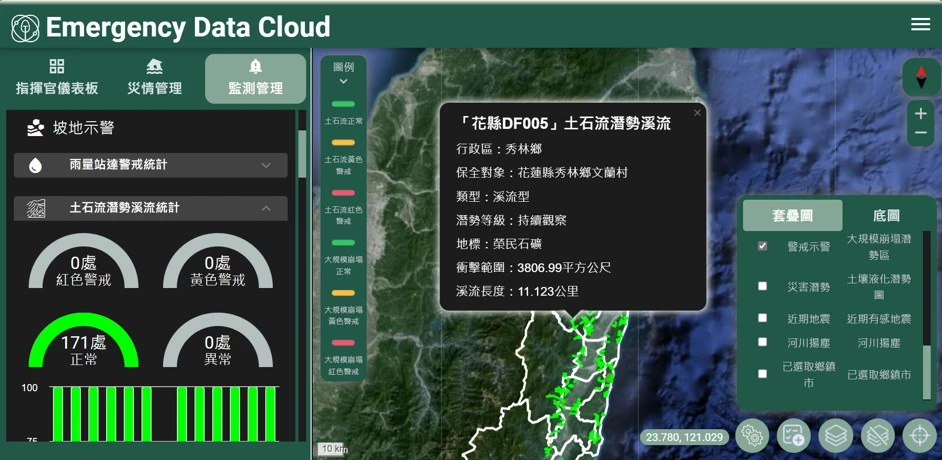Click the 潛勢等級:持續觀察 line
The image size is (942, 460).
[x=511, y=220]
